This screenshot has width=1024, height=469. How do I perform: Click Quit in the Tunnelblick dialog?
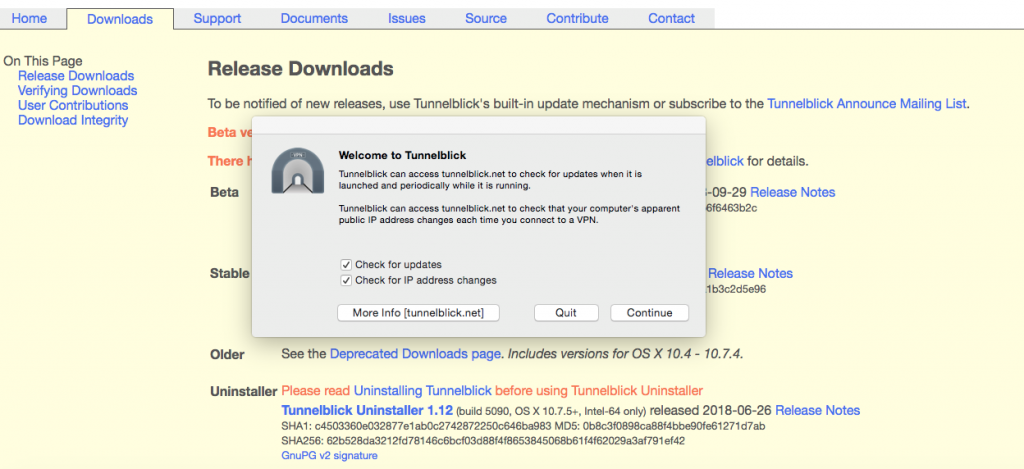pos(566,313)
